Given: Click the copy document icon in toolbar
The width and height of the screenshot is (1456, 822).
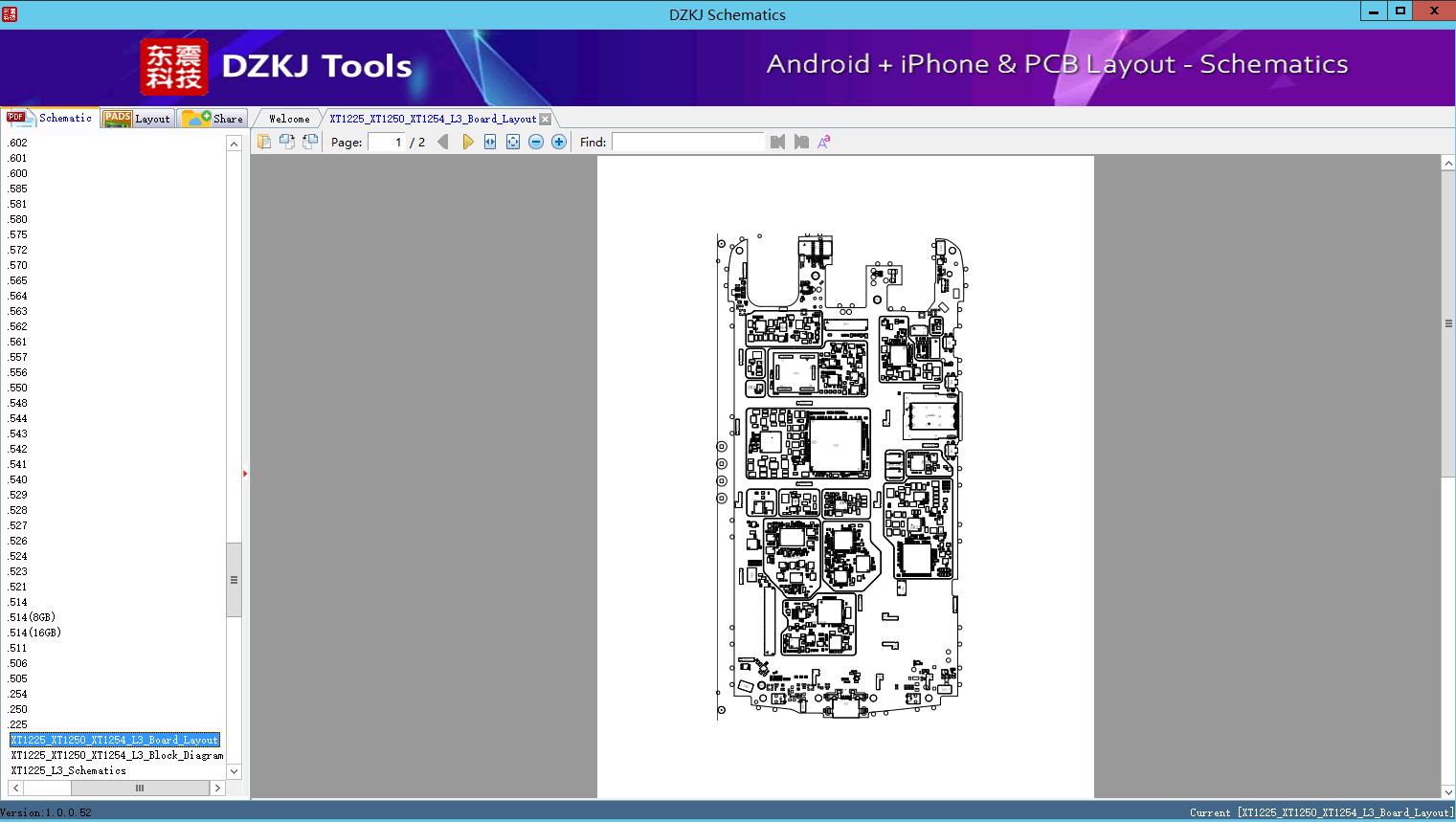Looking at the screenshot, I should tap(263, 142).
